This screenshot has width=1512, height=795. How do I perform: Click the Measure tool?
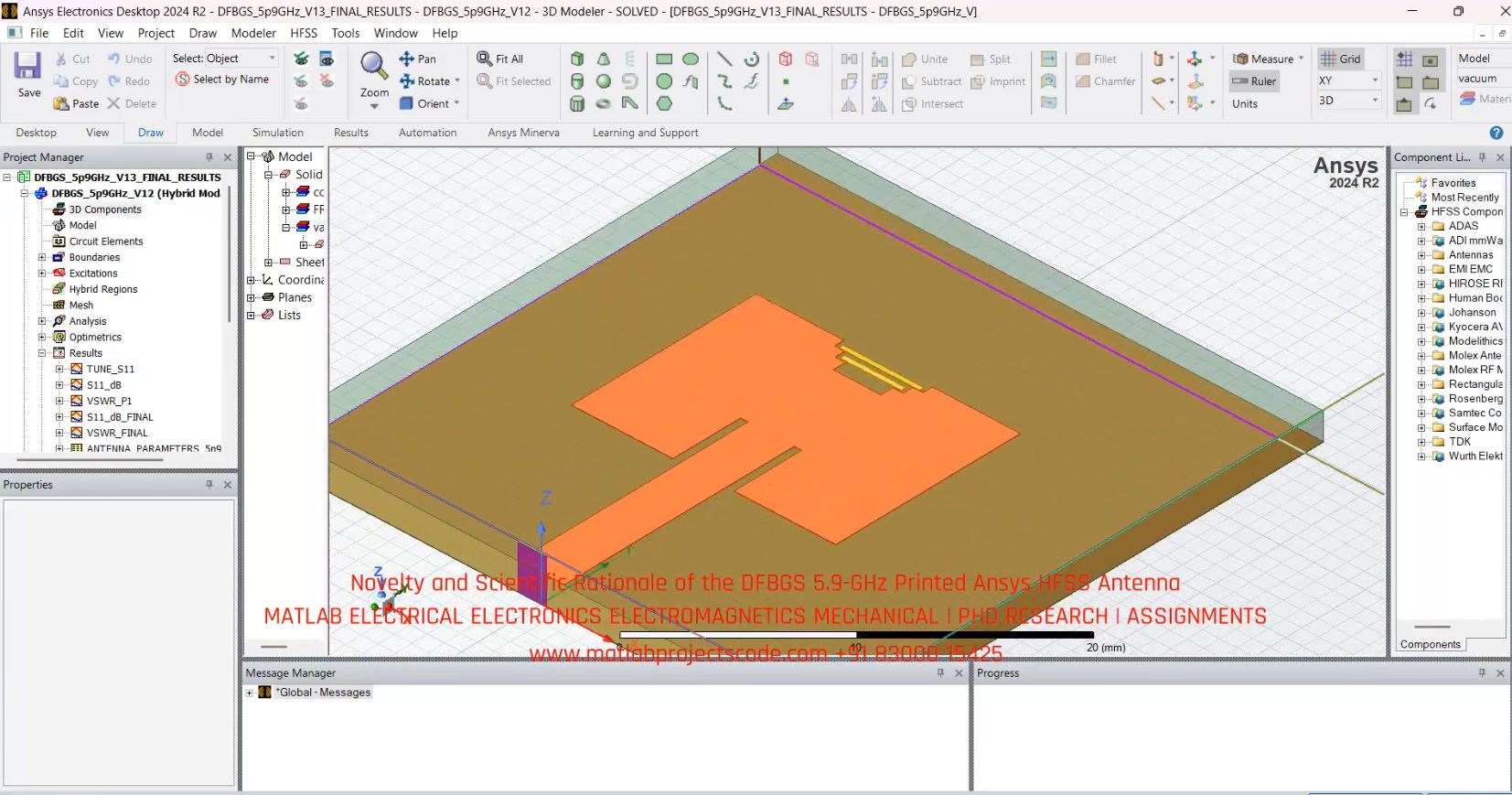[1267, 59]
